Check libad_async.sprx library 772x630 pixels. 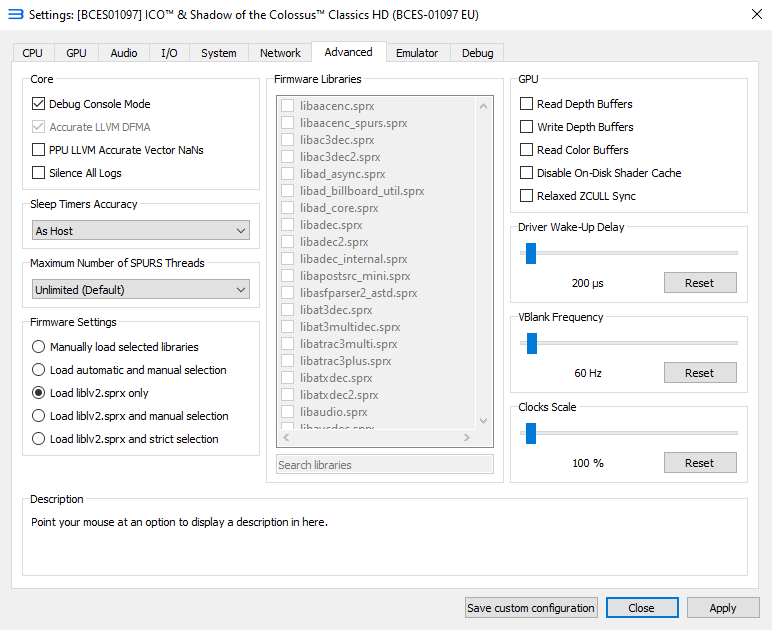point(288,174)
